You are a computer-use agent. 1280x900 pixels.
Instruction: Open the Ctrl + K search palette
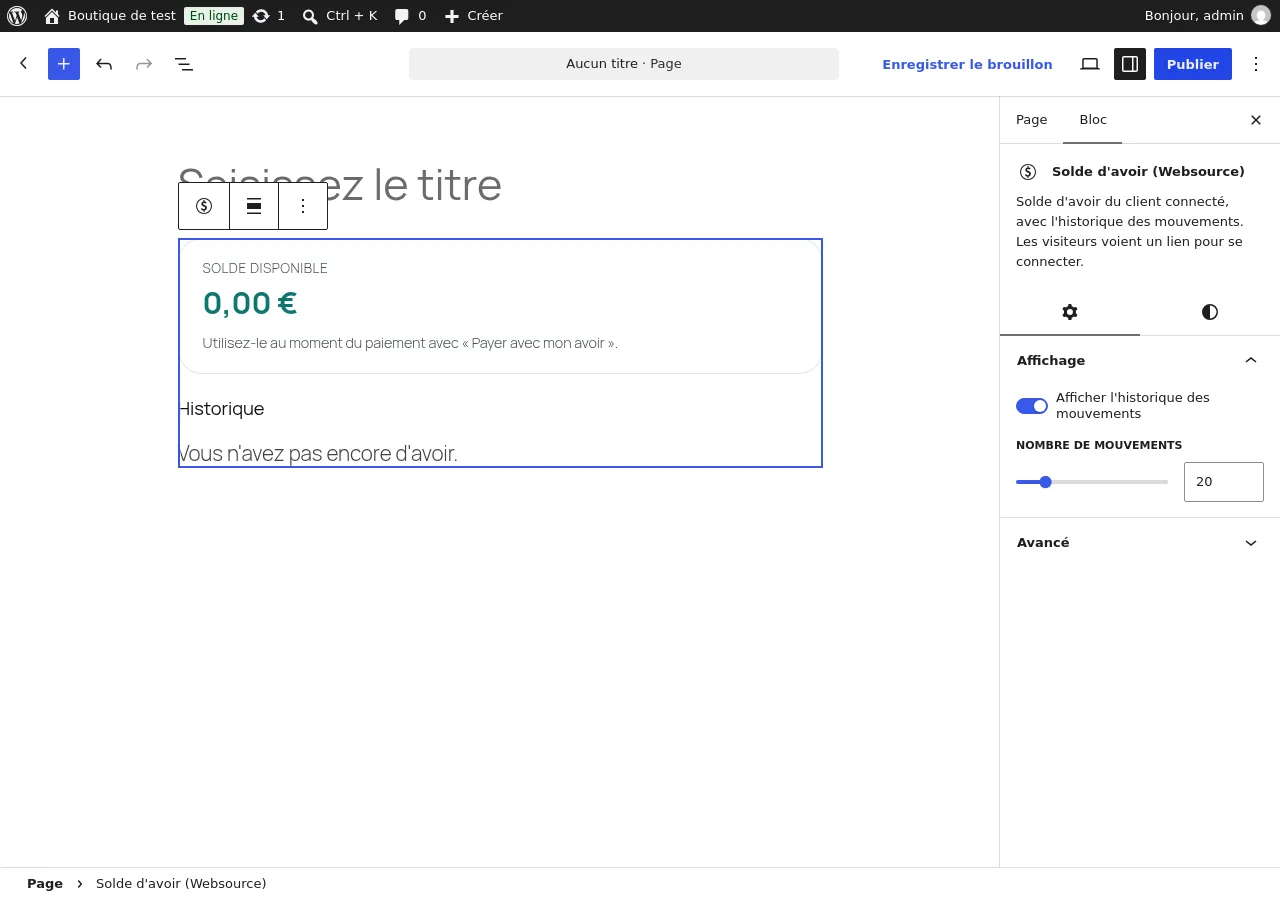coord(340,16)
